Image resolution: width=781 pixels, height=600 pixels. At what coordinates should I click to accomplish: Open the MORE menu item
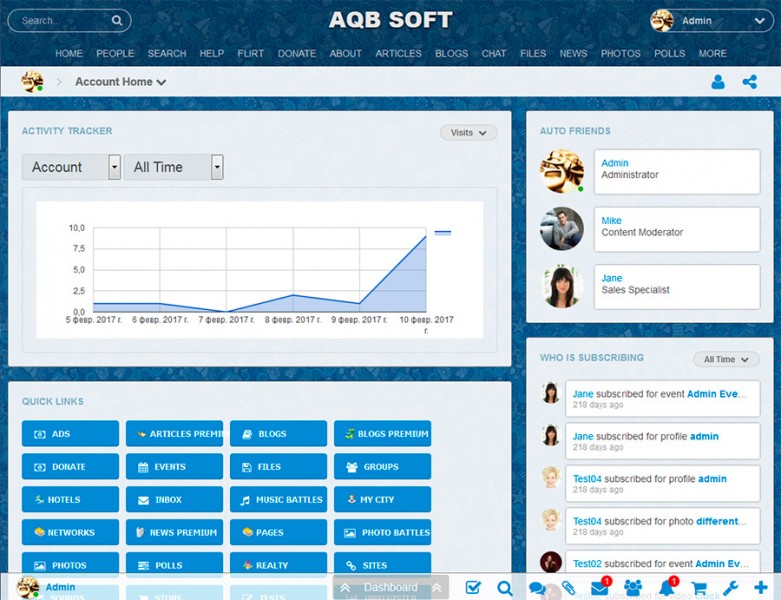(x=712, y=53)
